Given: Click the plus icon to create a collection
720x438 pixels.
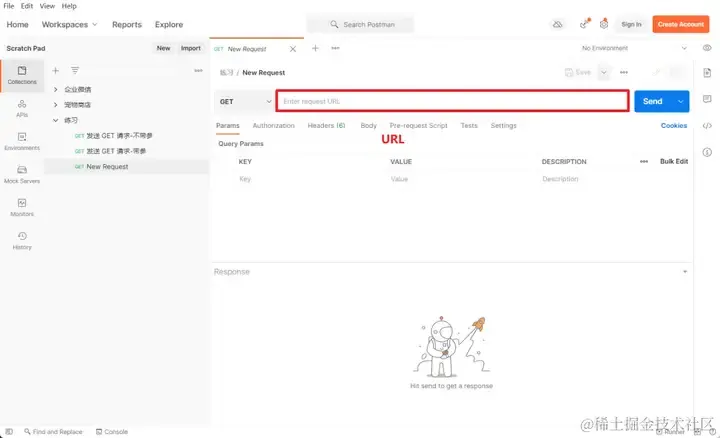Looking at the screenshot, I should (x=56, y=70).
